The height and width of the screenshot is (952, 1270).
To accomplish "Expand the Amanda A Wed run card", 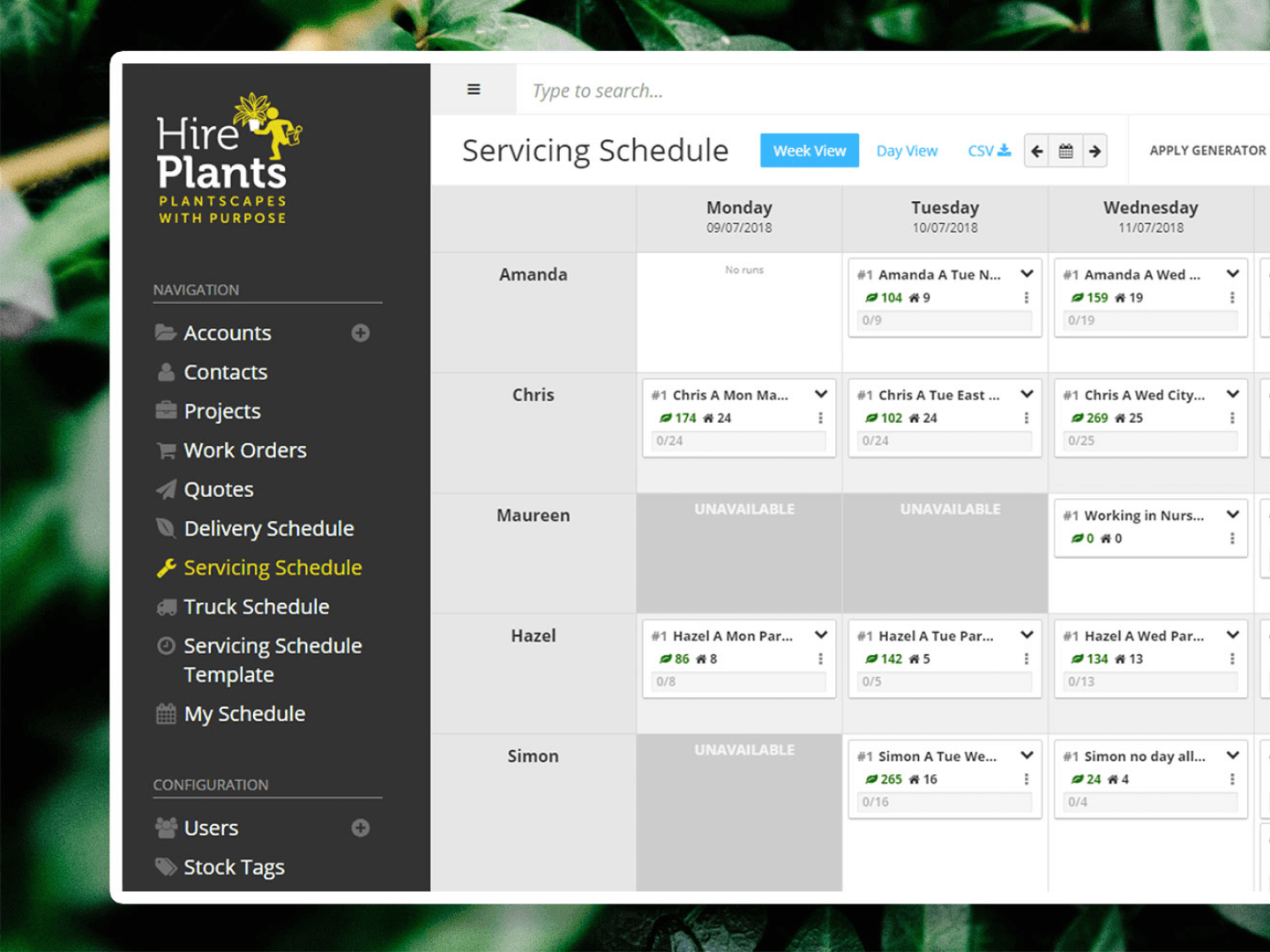I will click(x=1233, y=274).
